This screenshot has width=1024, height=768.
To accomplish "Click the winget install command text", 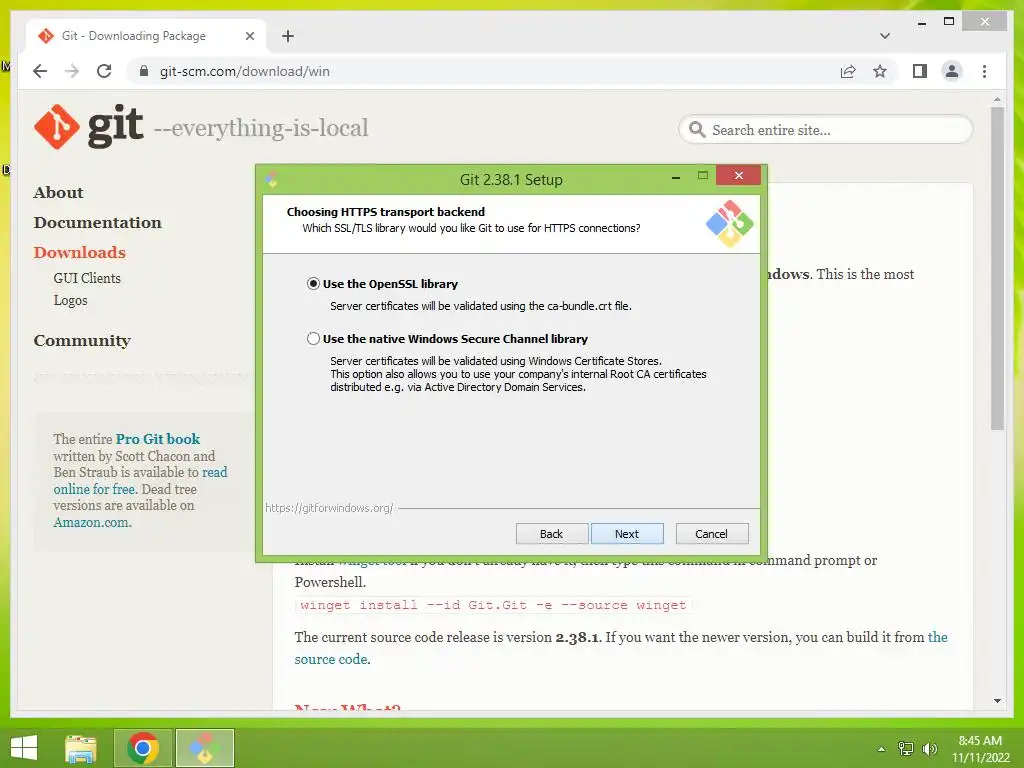I will (x=493, y=605).
